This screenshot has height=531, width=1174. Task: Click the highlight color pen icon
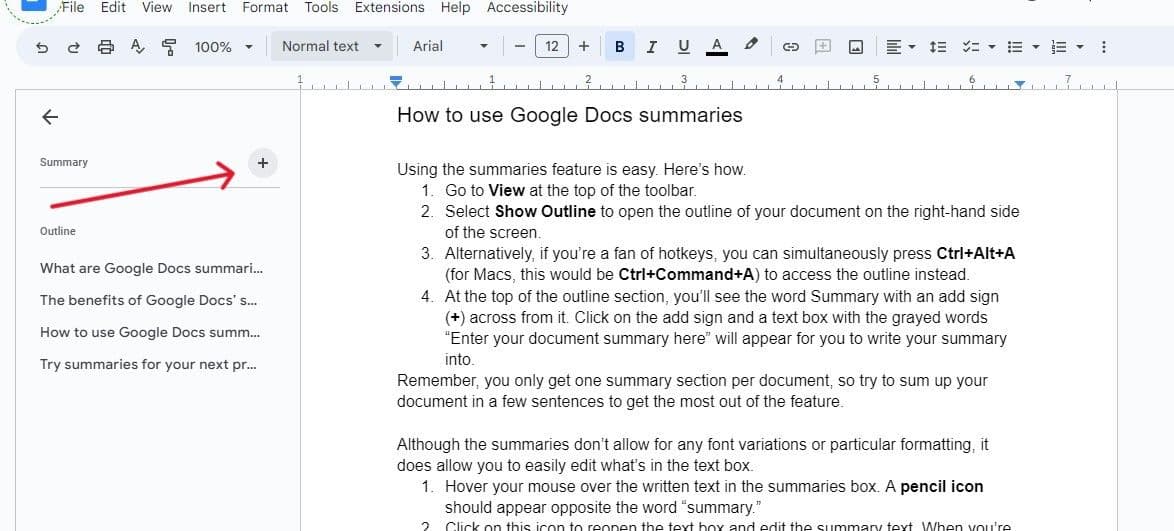pyautogui.click(x=751, y=45)
